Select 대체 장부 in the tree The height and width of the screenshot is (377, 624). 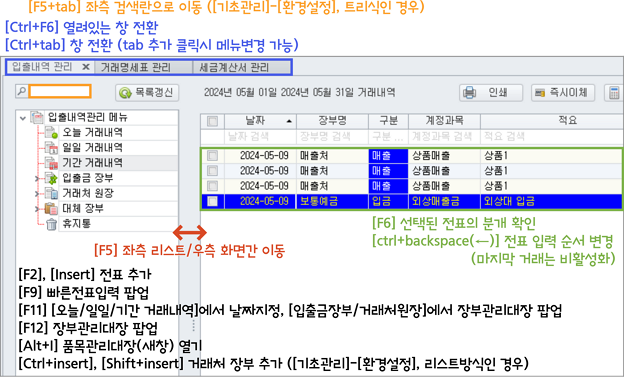click(x=83, y=208)
